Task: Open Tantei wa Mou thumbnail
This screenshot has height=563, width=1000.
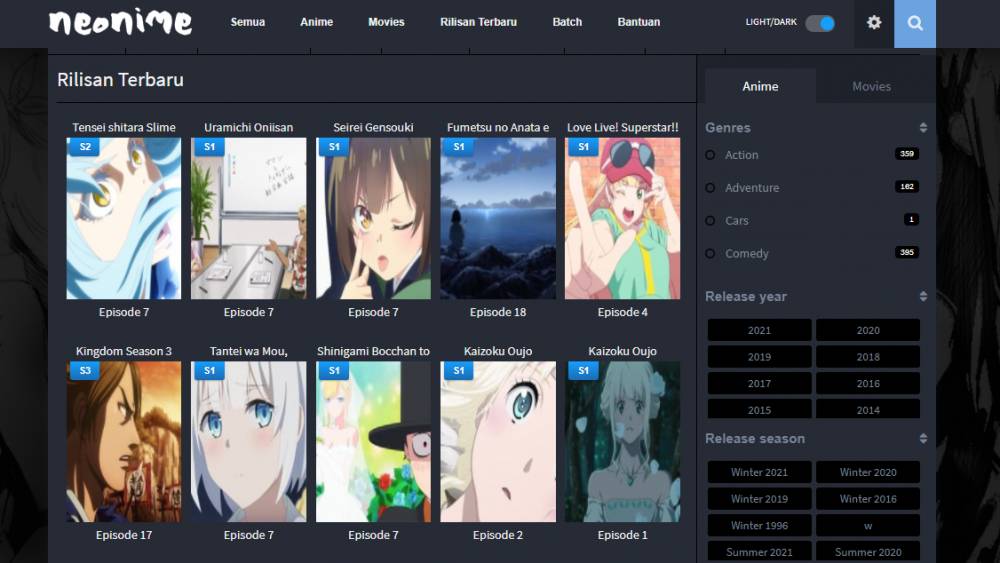Action: coord(249,442)
